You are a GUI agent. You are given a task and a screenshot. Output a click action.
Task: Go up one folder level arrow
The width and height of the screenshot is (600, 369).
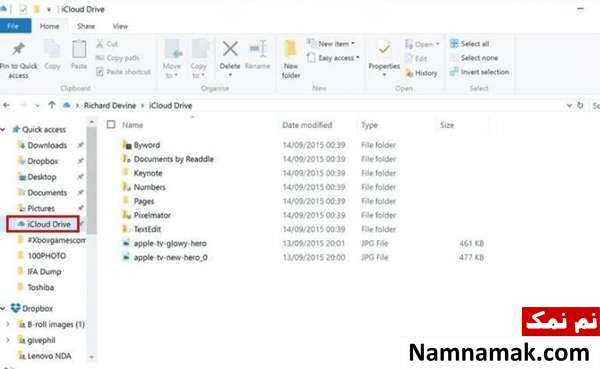pos(52,105)
